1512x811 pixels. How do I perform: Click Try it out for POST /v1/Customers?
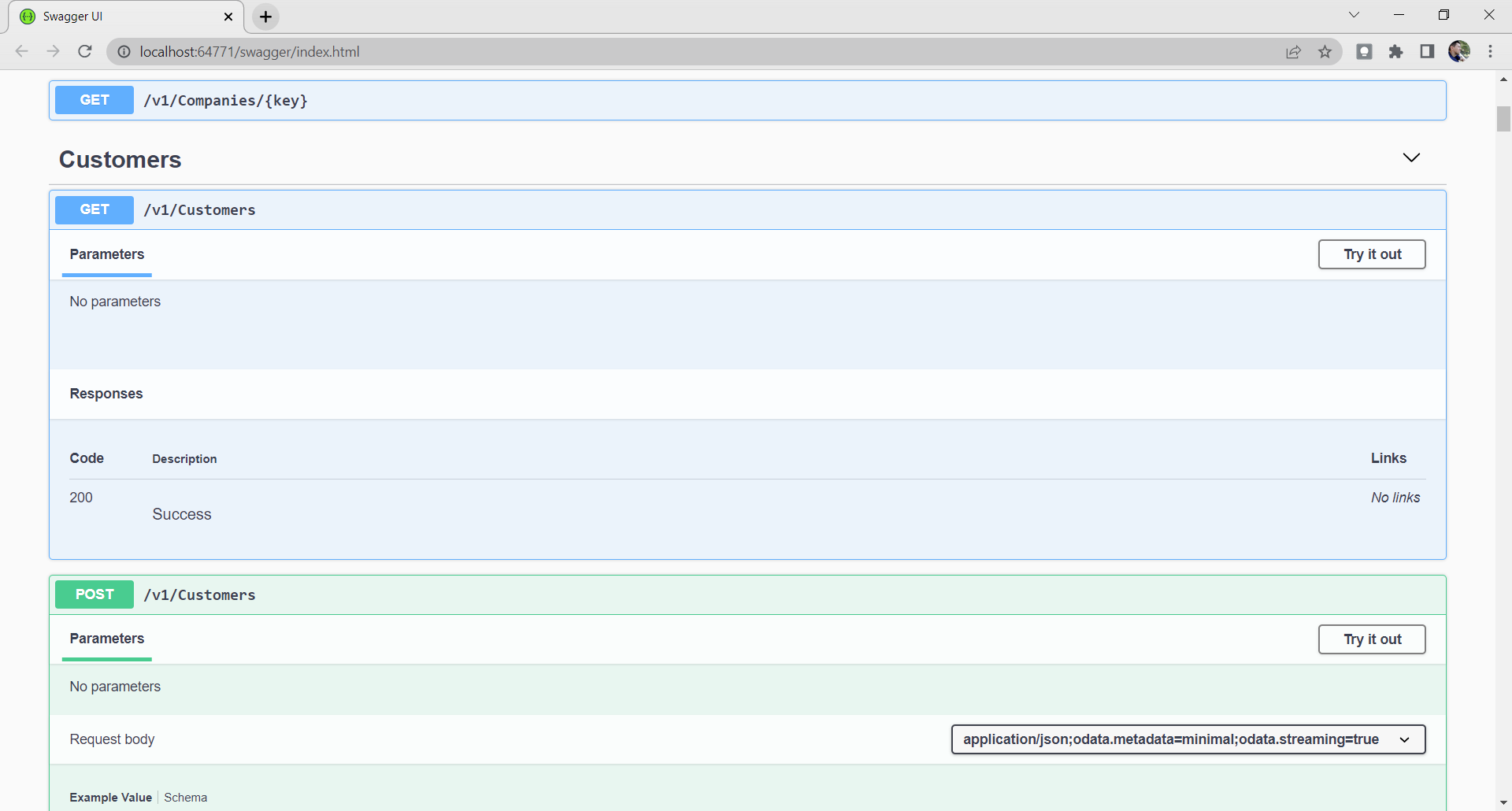pos(1371,639)
